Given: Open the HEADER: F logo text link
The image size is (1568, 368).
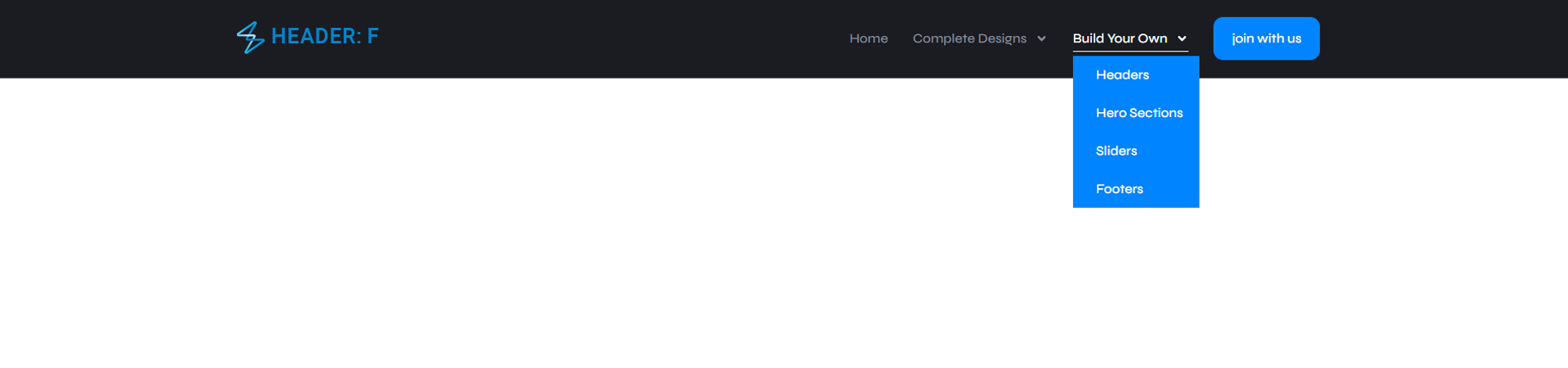Looking at the screenshot, I should [x=325, y=36].
